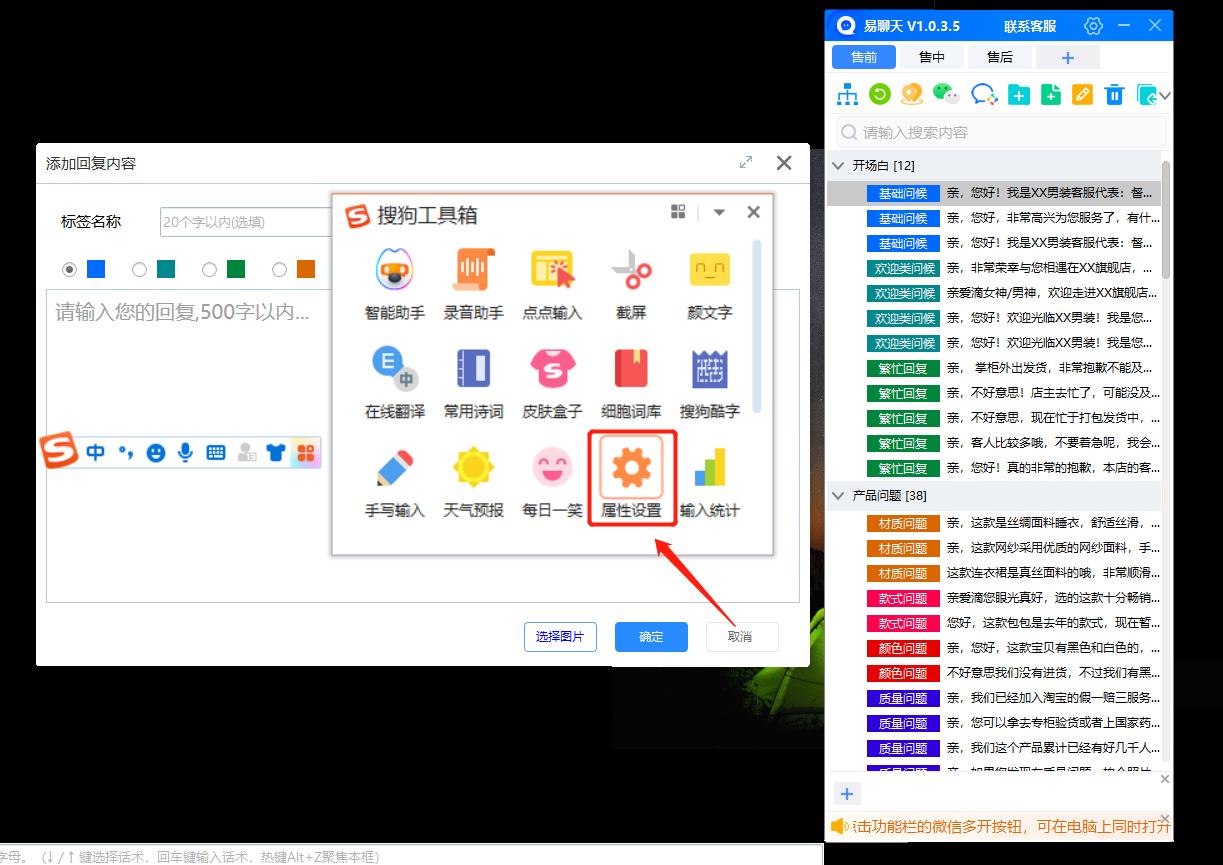This screenshot has width=1223, height=865.
Task: Confirm with the 确定 button
Action: [x=651, y=637]
